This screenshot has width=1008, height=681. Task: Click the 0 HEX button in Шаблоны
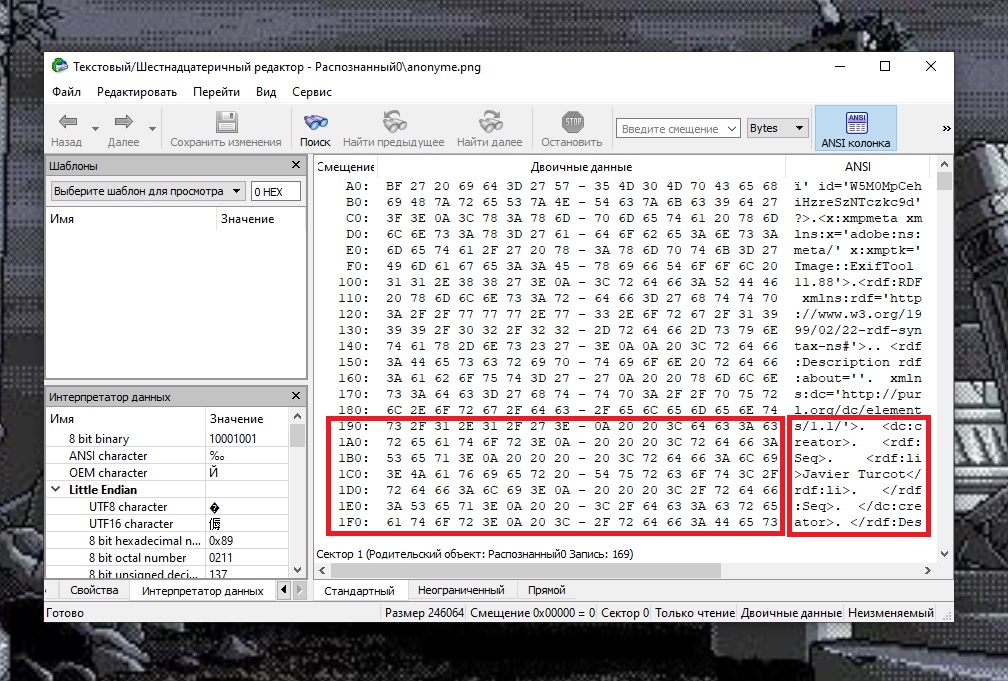275,191
